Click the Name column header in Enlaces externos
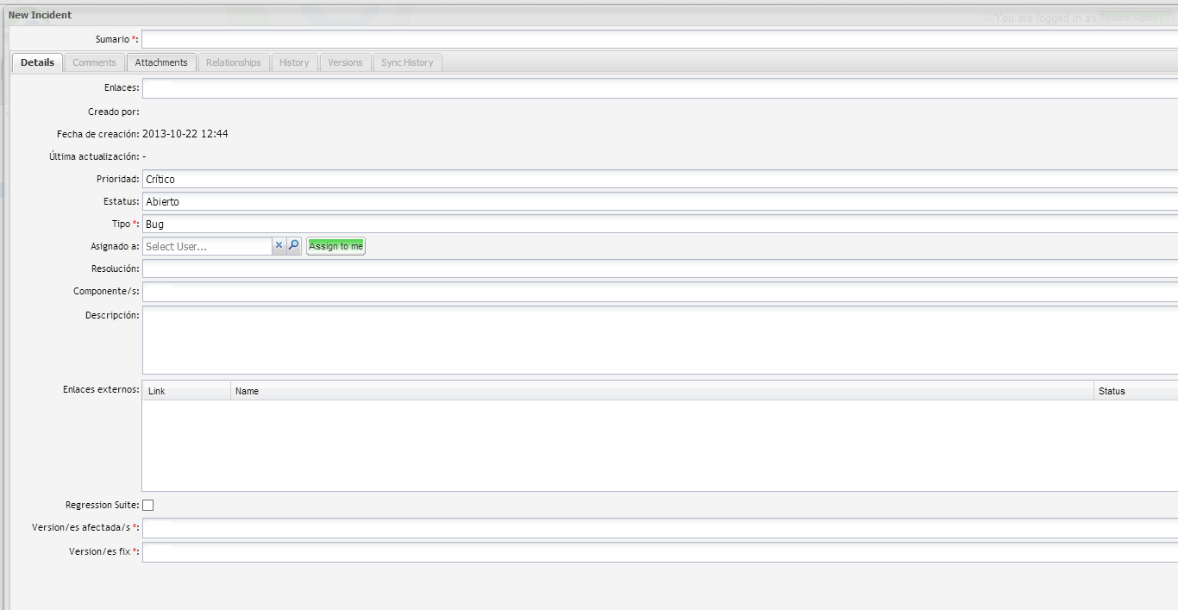The width and height of the screenshot is (1178, 610). (247, 391)
